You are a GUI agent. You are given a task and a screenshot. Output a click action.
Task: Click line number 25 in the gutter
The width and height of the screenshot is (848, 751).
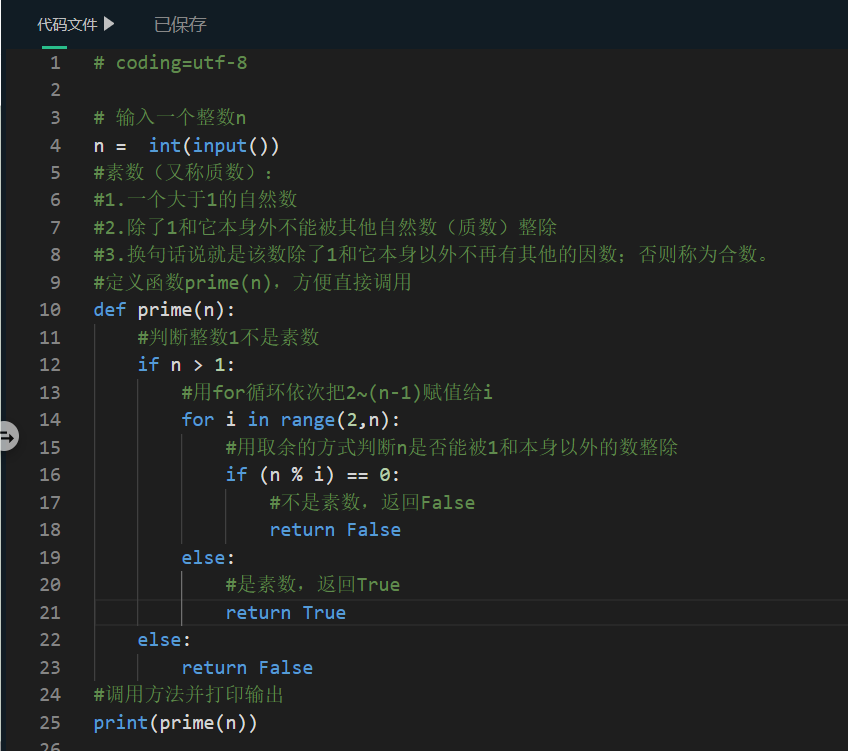[x=50, y=723]
